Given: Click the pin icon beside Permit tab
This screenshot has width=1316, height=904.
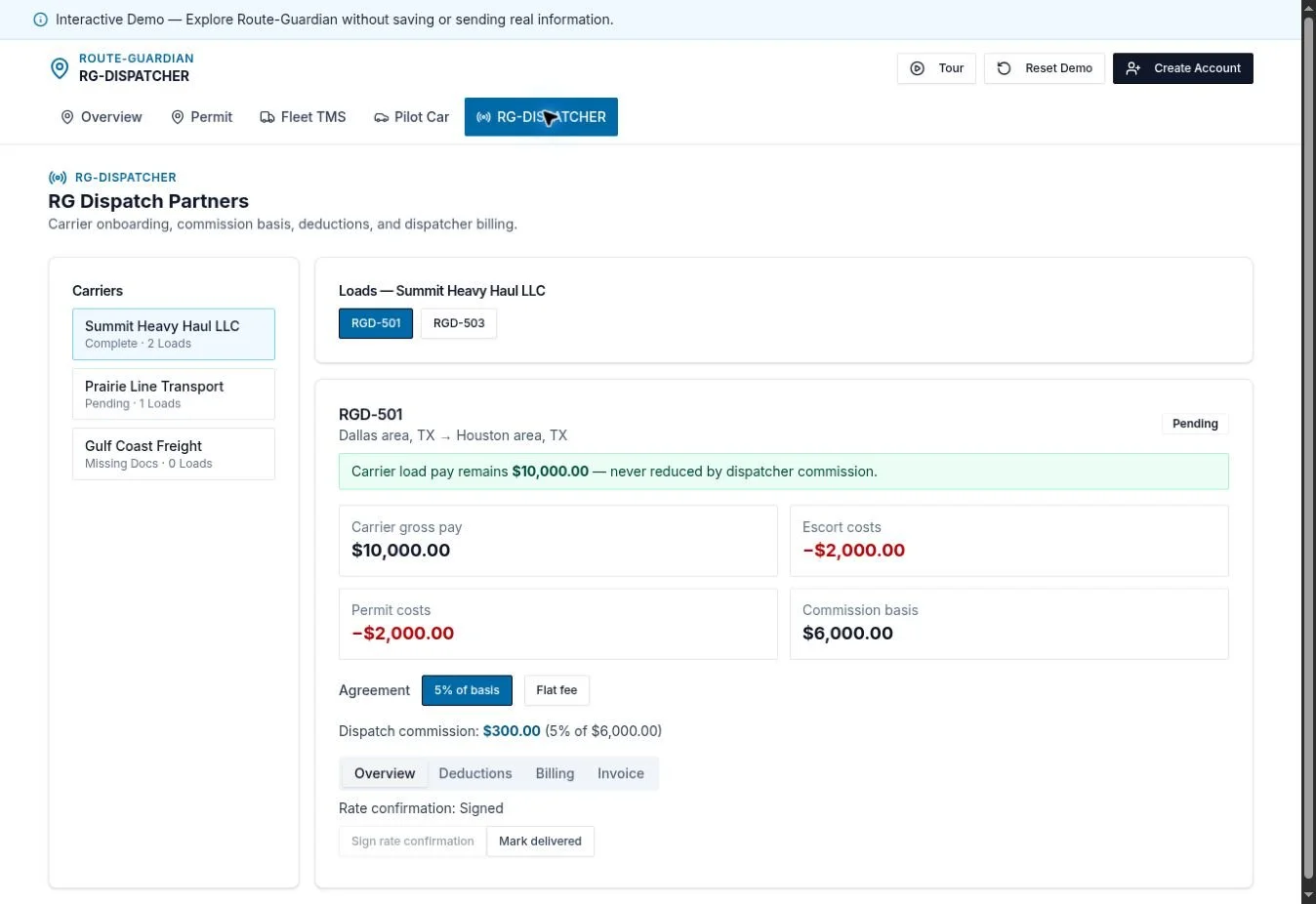Looking at the screenshot, I should point(178,117).
